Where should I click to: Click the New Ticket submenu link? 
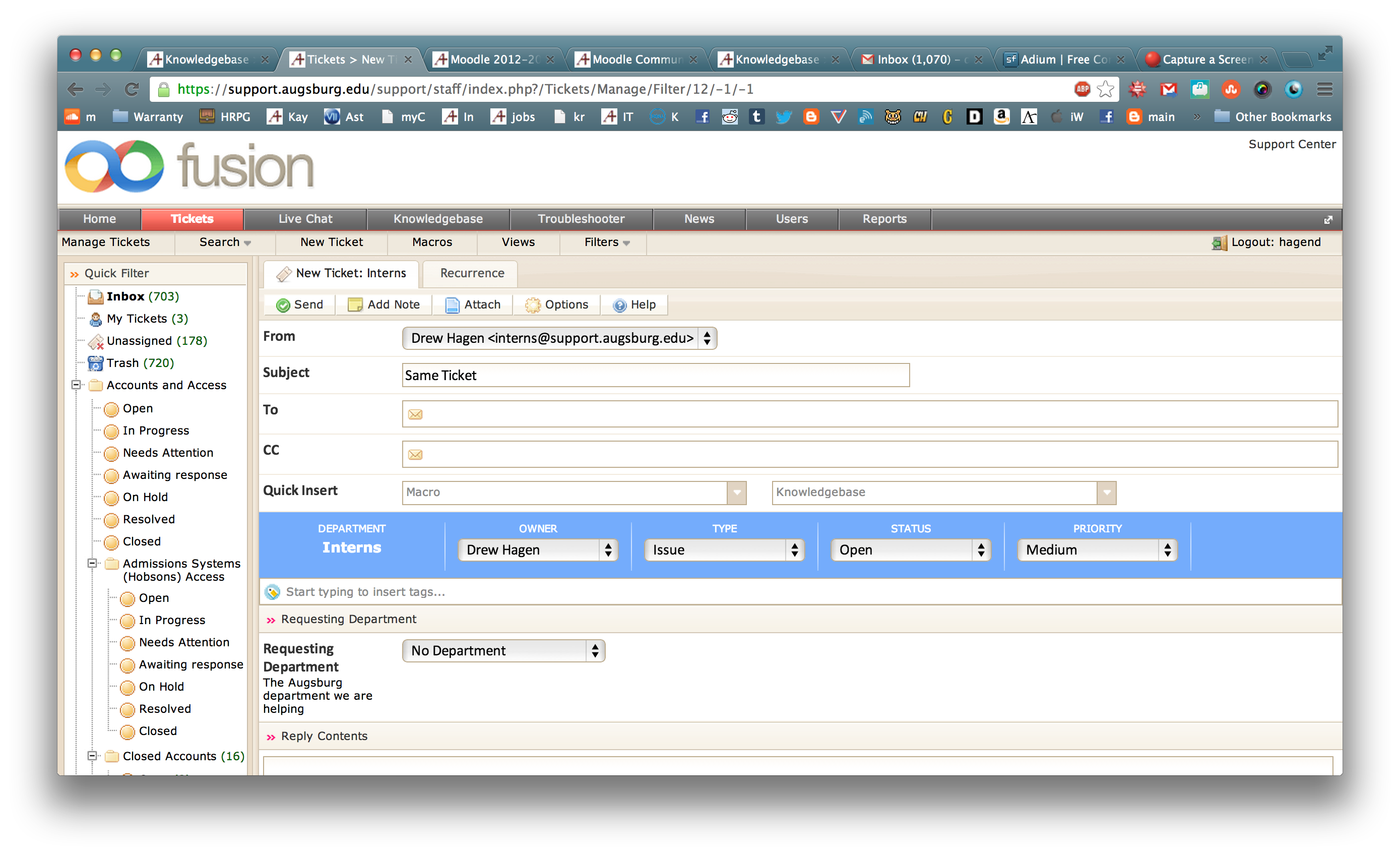pyautogui.click(x=331, y=242)
